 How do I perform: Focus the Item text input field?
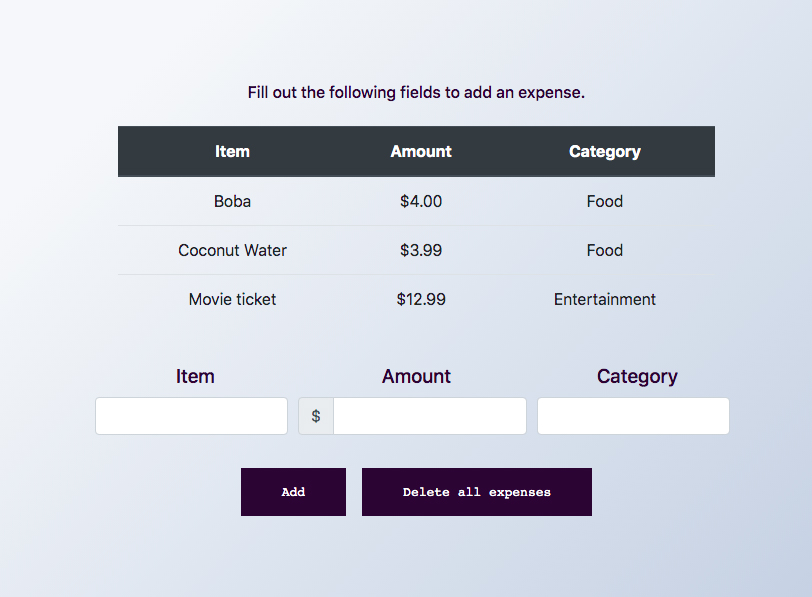[x=191, y=416]
